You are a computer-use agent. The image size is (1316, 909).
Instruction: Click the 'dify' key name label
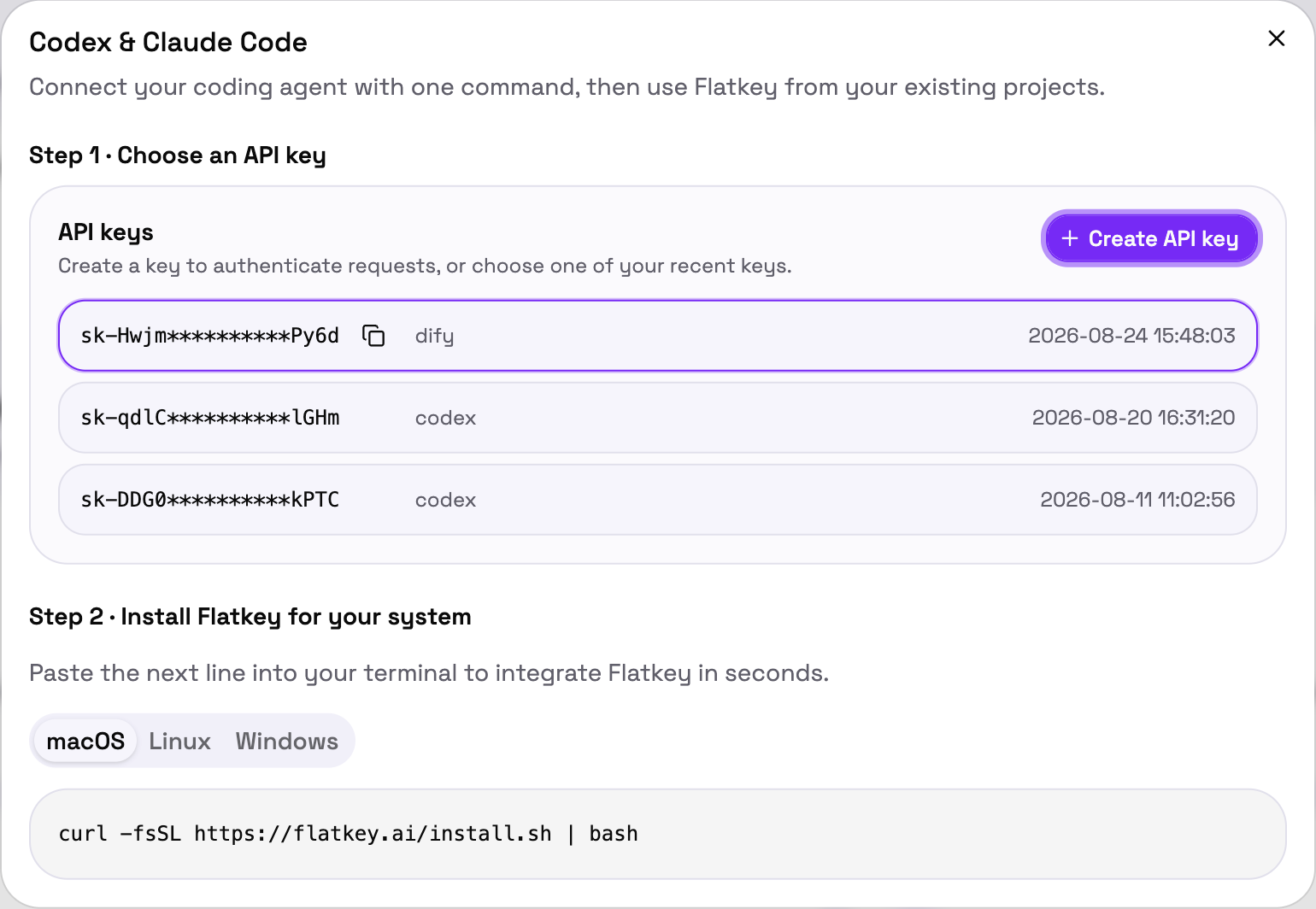click(434, 337)
